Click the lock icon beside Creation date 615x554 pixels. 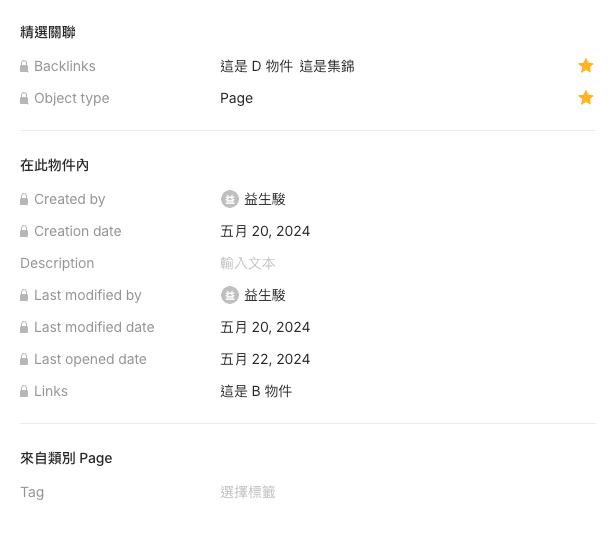click(x=24, y=231)
